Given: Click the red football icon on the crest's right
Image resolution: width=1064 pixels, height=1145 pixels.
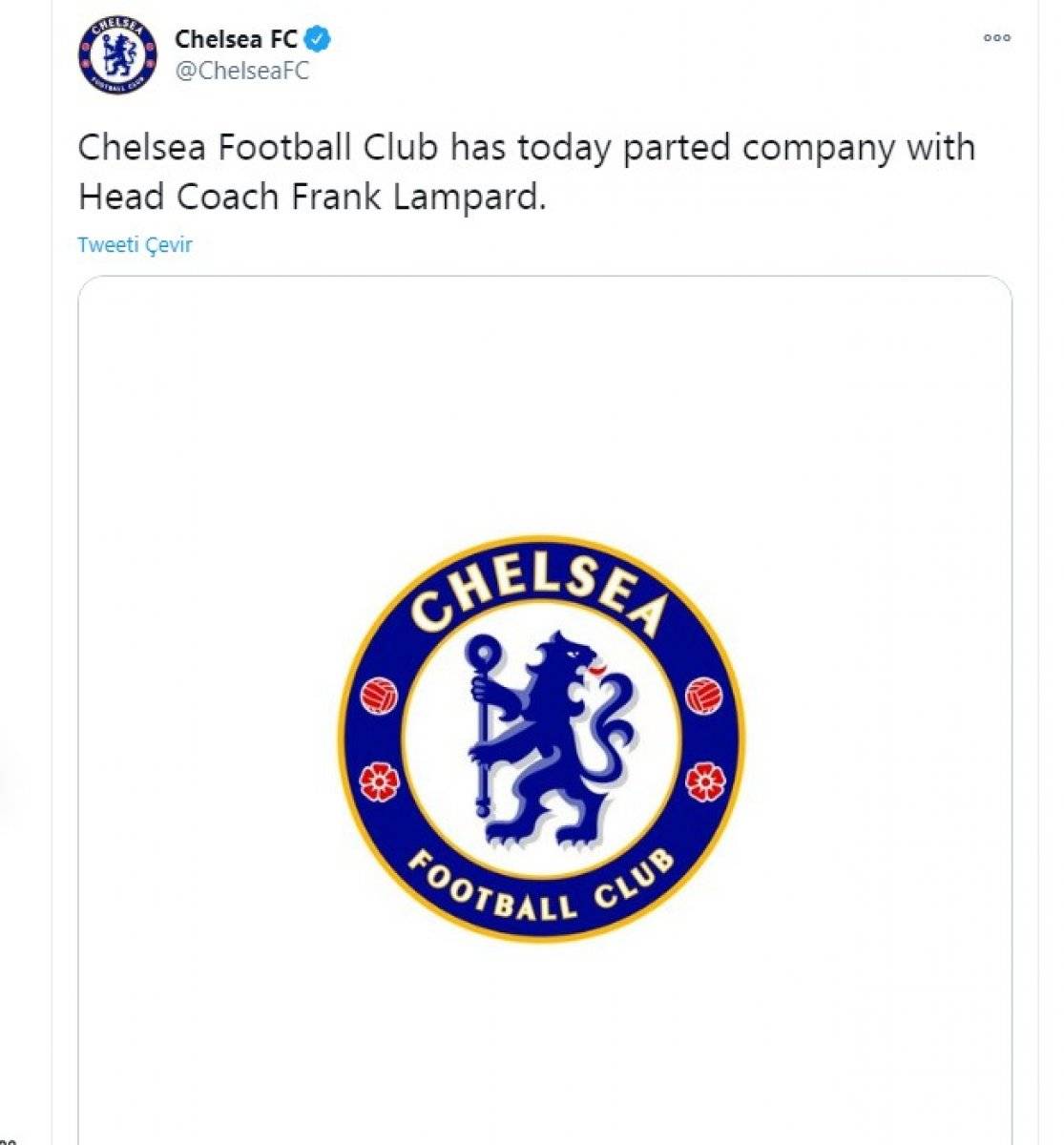Looking at the screenshot, I should point(705,695).
